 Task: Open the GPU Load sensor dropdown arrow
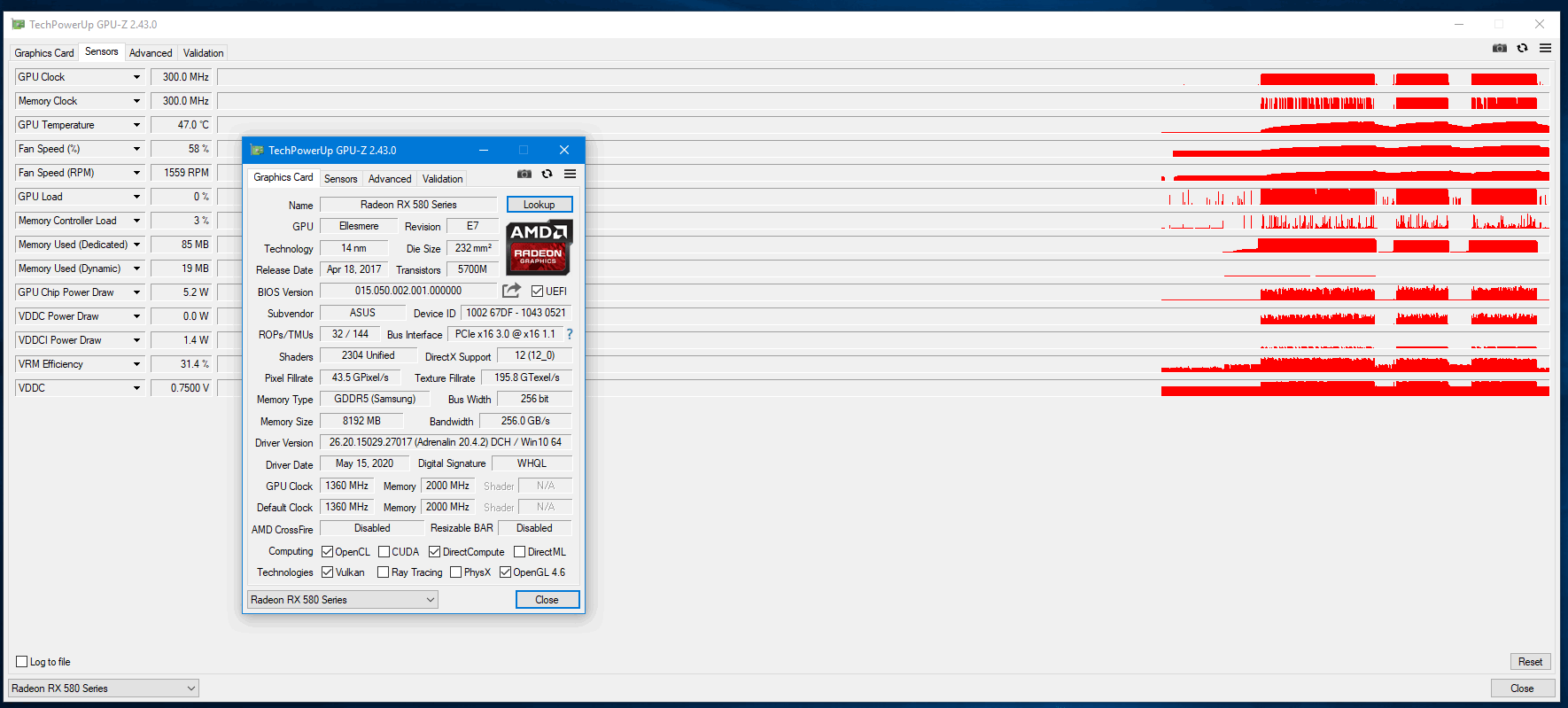[x=136, y=197]
